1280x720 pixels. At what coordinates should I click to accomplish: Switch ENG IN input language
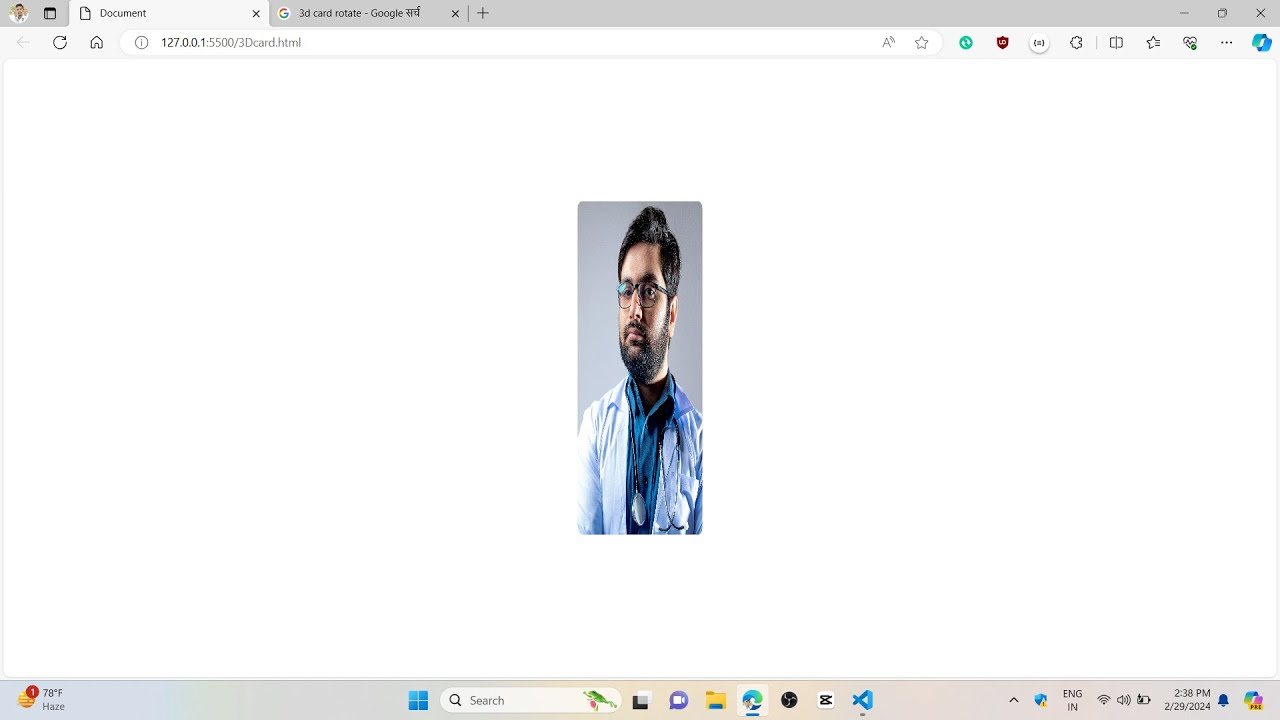[1072, 700]
